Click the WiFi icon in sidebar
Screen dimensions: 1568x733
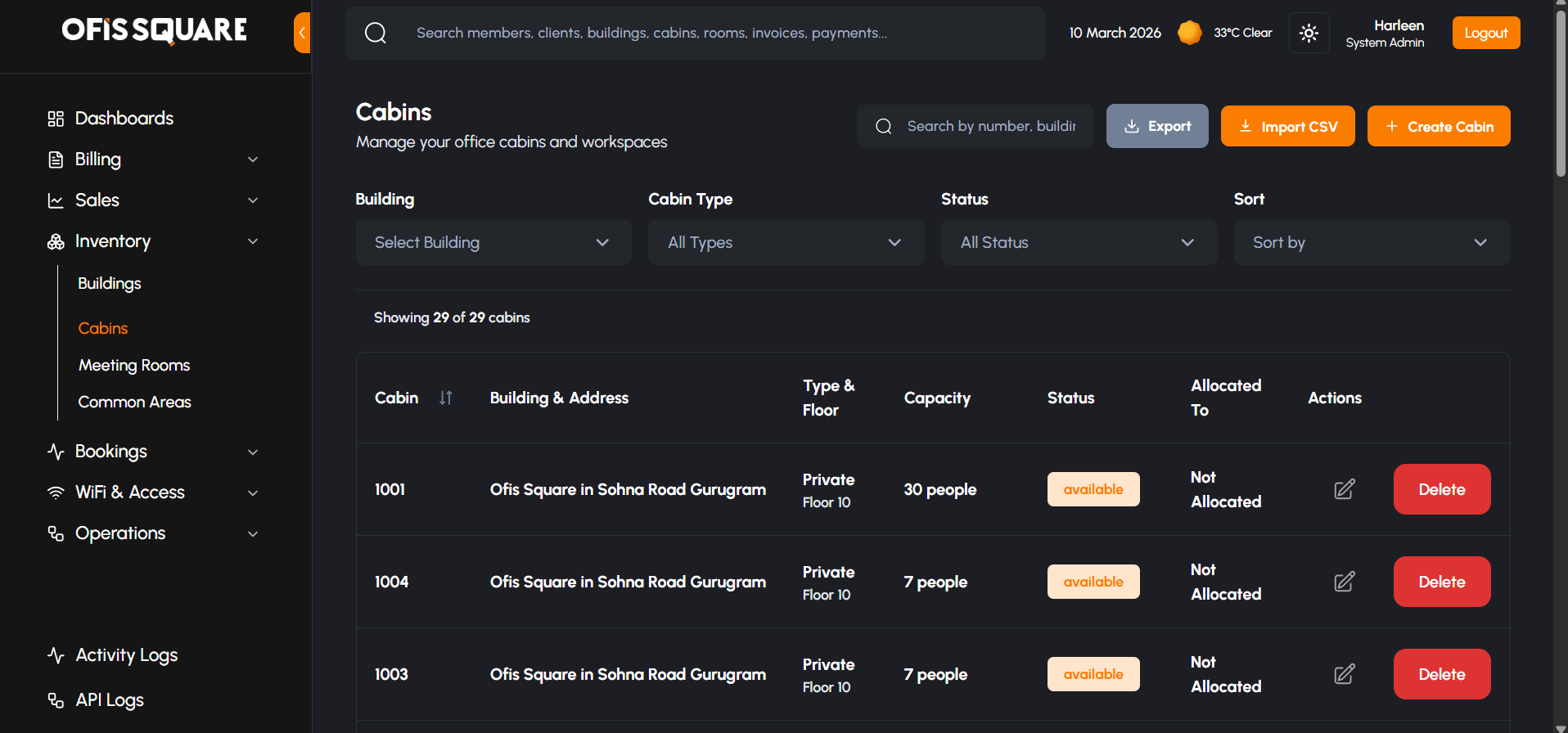click(x=56, y=492)
